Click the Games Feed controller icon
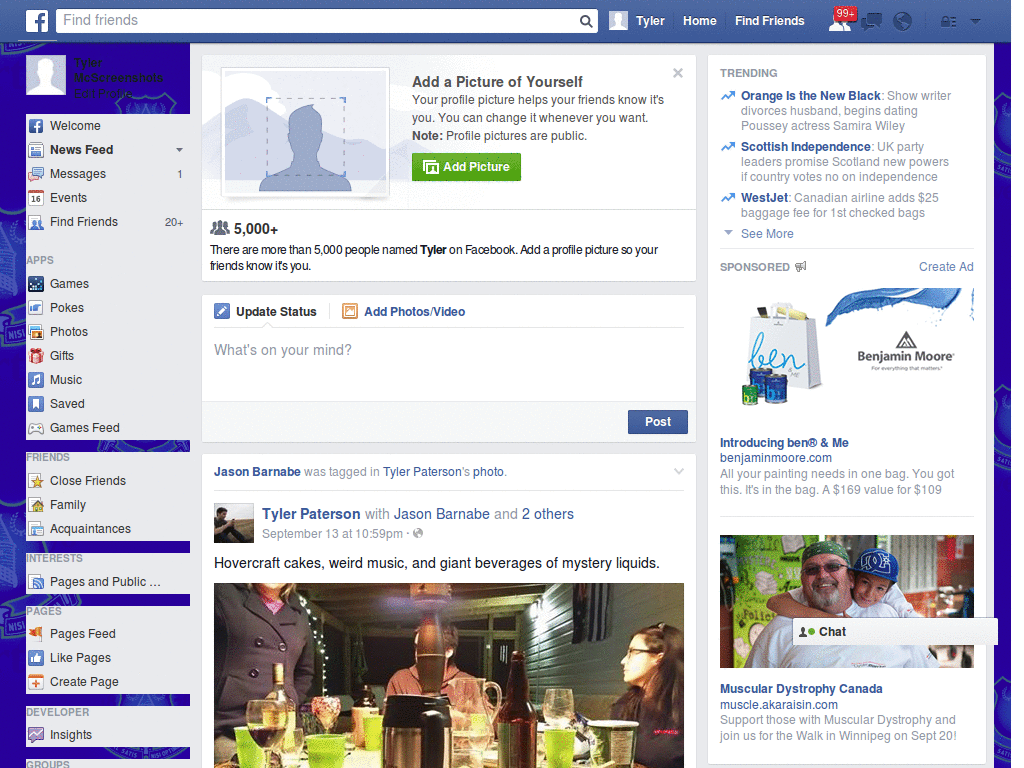This screenshot has height=768, width=1024. tap(36, 428)
